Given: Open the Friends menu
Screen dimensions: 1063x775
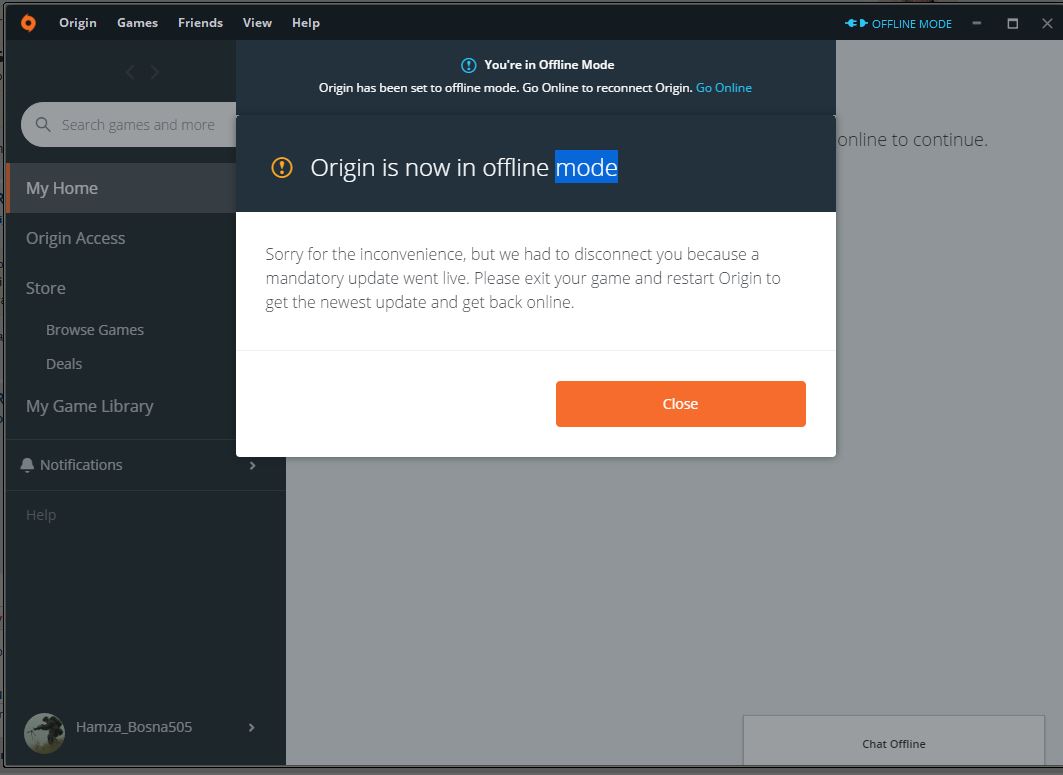Looking at the screenshot, I should pos(201,23).
